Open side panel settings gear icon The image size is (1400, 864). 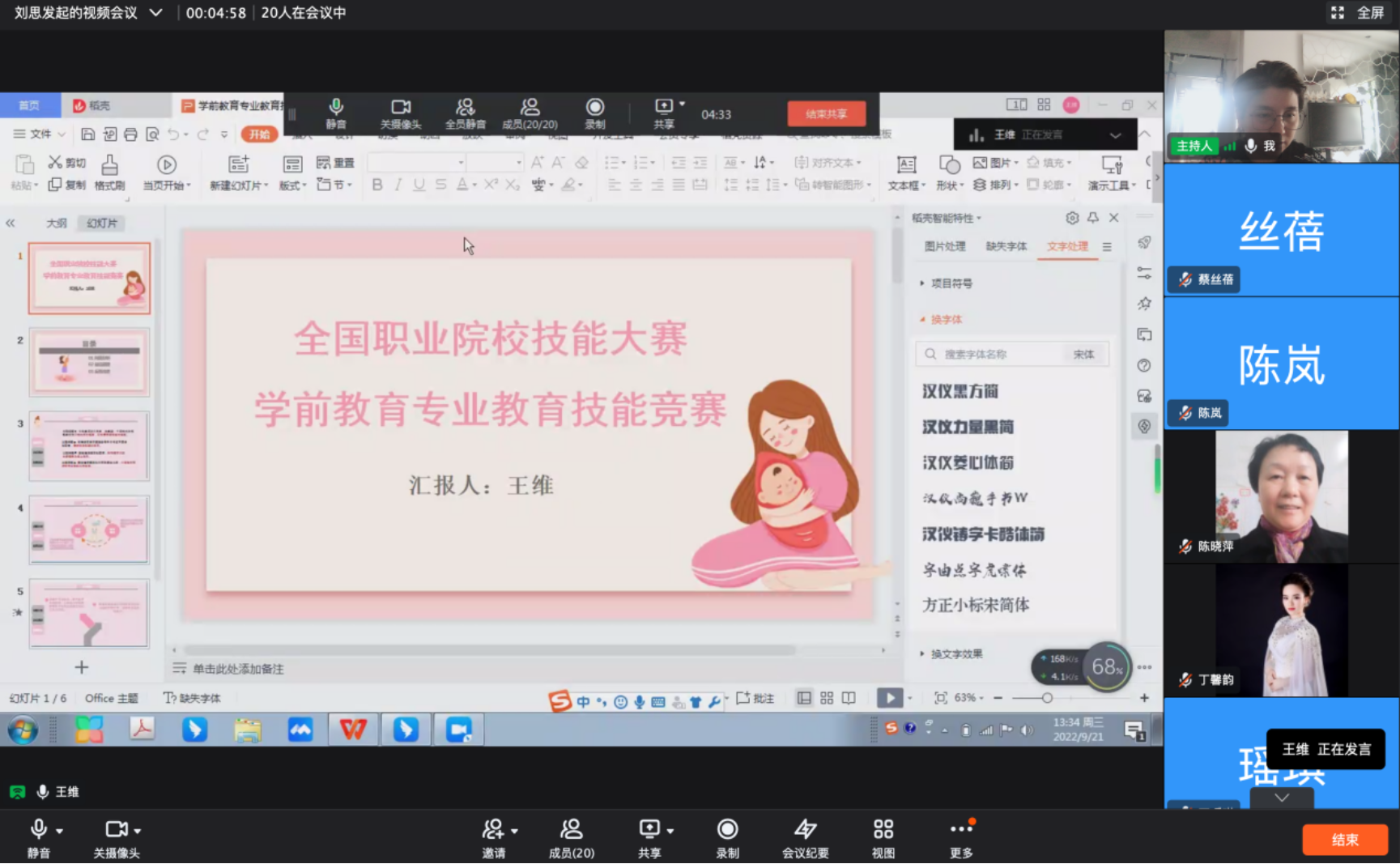1072,218
